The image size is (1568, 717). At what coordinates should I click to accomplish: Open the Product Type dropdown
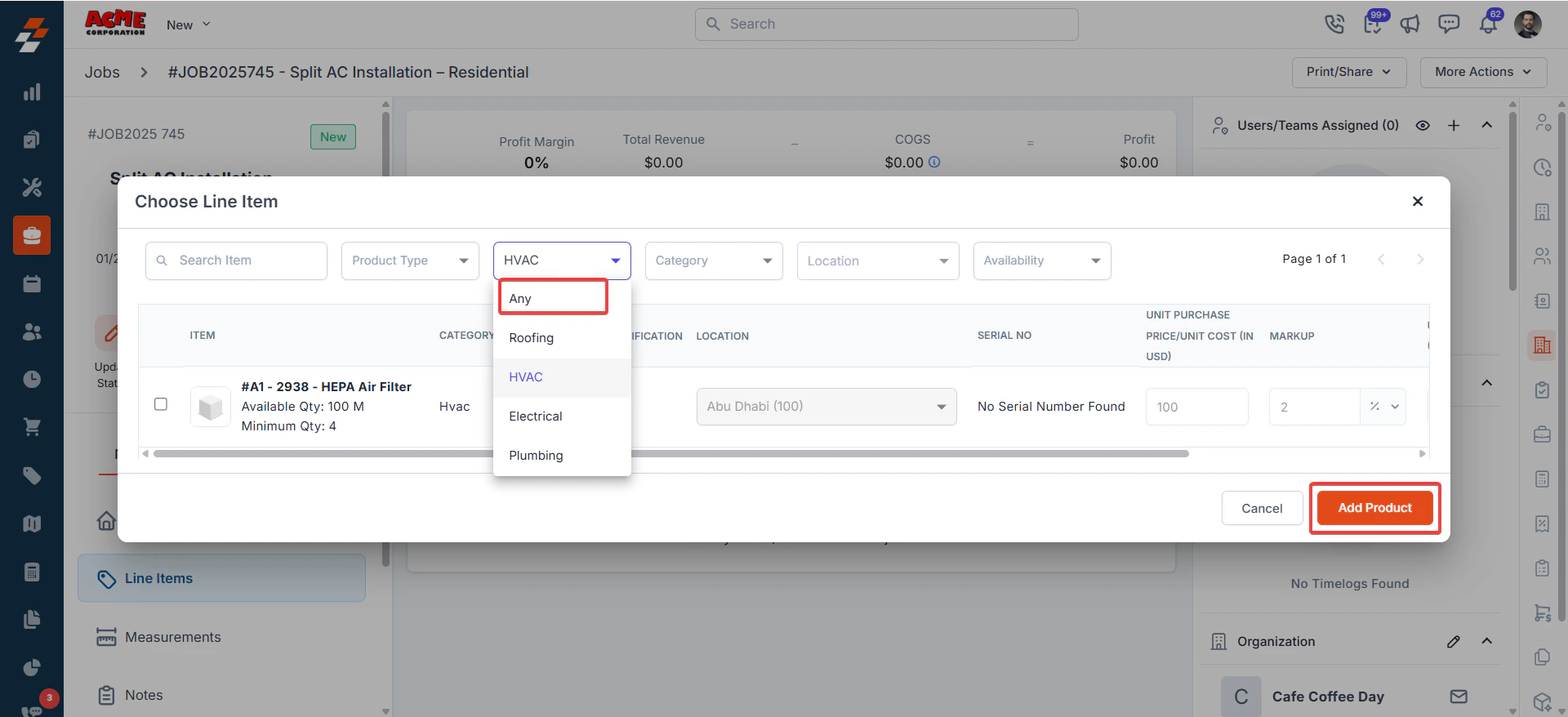410,261
